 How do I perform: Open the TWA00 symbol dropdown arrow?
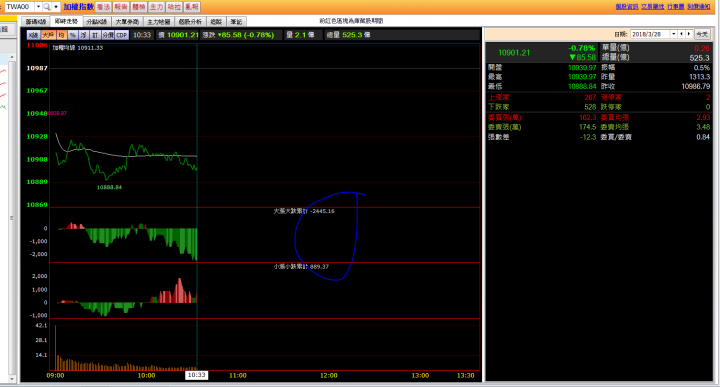click(38, 7)
